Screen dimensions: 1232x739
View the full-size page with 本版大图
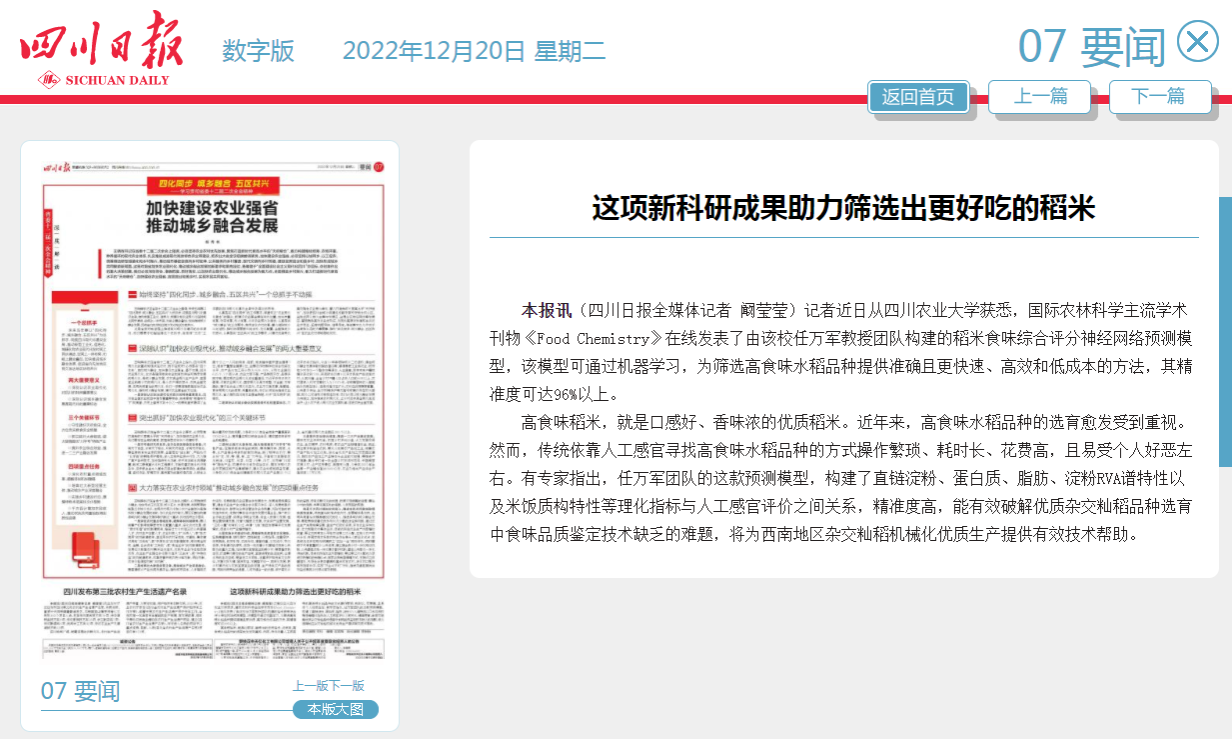(335, 709)
